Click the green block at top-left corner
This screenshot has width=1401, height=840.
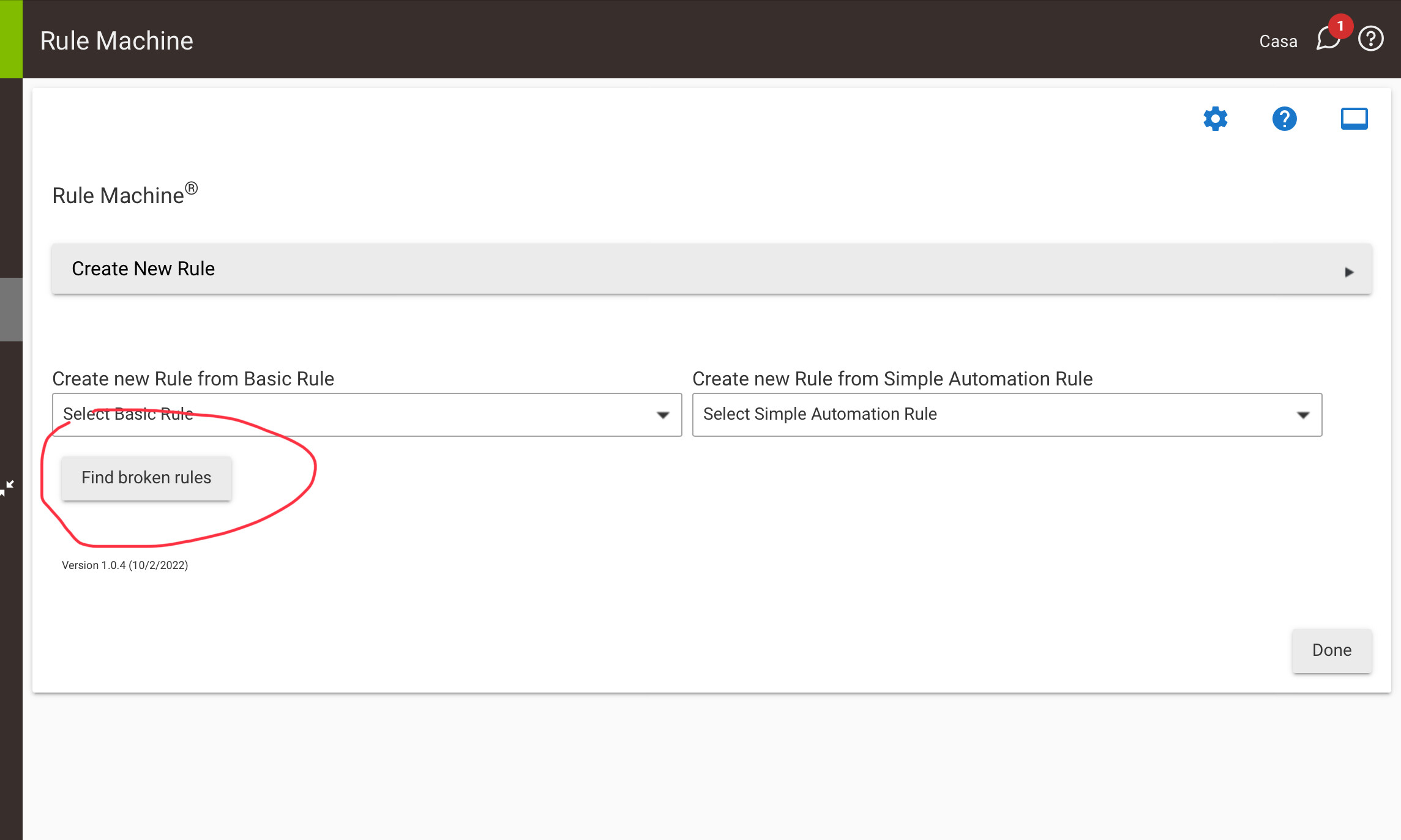11,39
